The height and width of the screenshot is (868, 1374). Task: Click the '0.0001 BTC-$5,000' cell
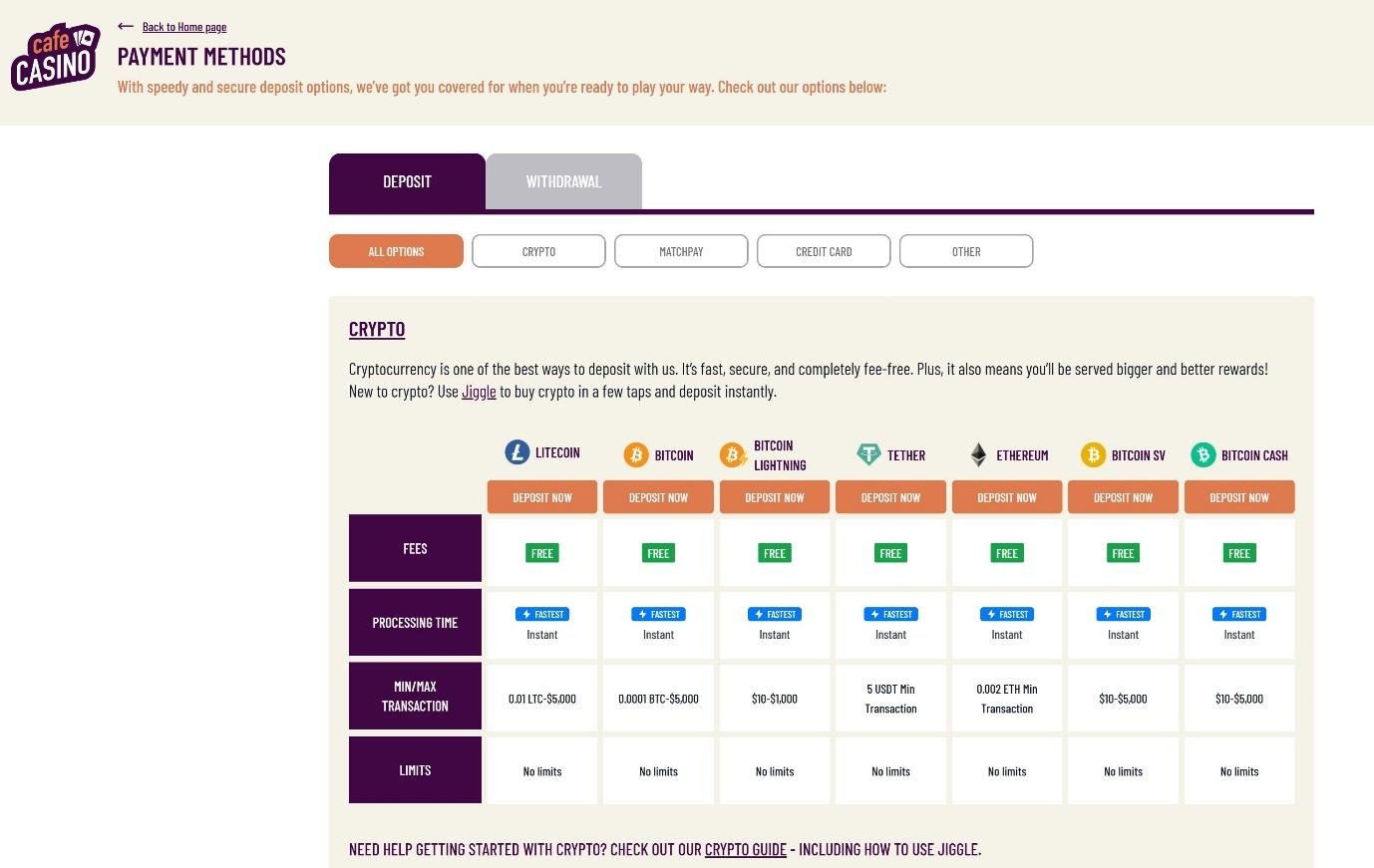pyautogui.click(x=658, y=699)
